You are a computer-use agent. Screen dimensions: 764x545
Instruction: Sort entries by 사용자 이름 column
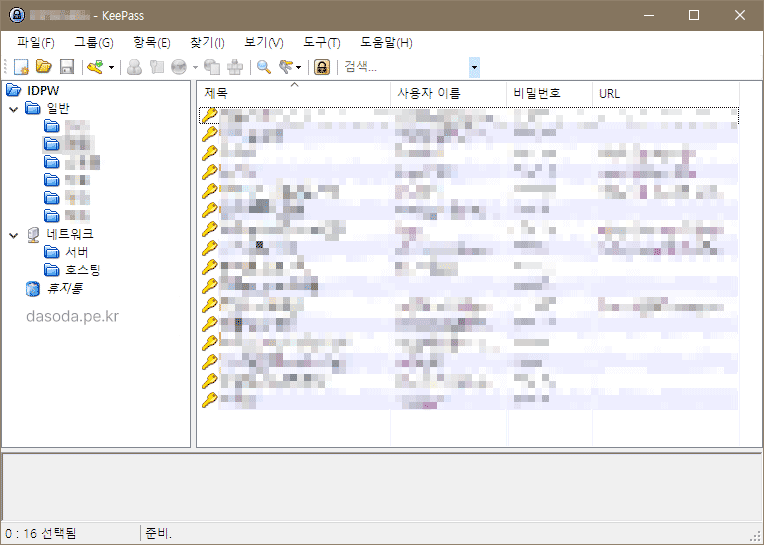[x=449, y=93]
